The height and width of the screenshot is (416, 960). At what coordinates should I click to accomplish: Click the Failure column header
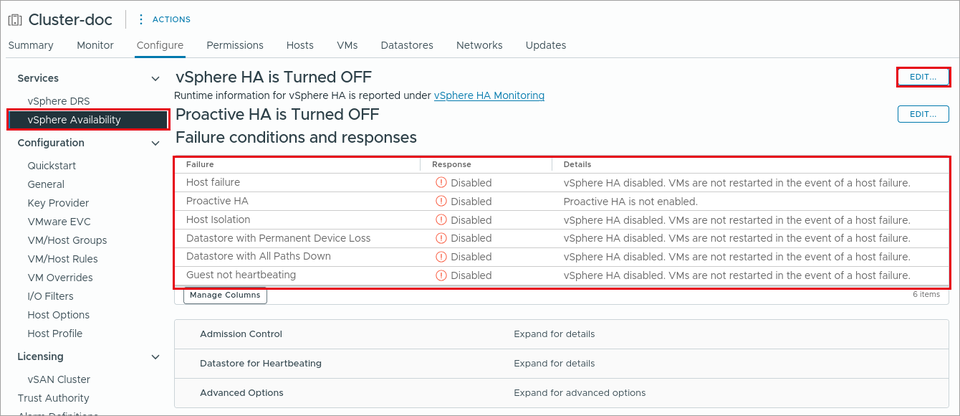(200, 165)
